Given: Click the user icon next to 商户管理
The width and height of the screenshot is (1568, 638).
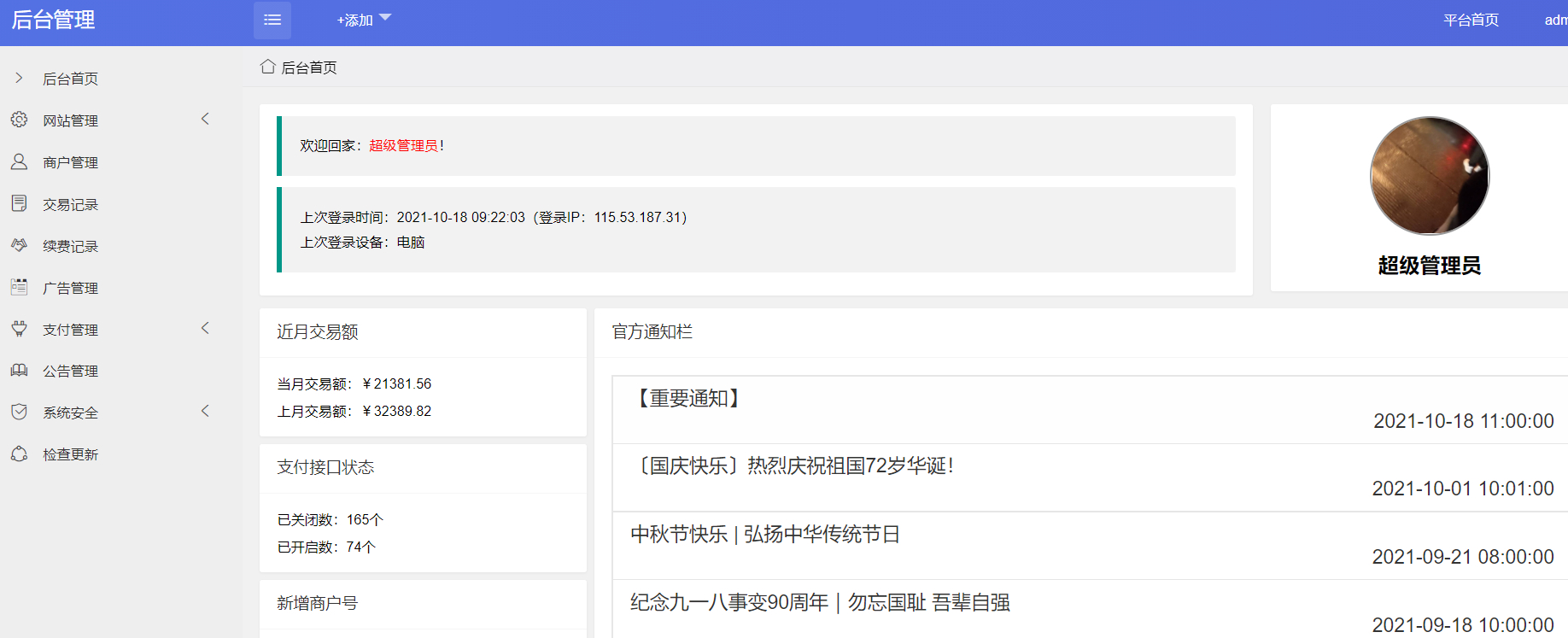Looking at the screenshot, I should [x=19, y=161].
